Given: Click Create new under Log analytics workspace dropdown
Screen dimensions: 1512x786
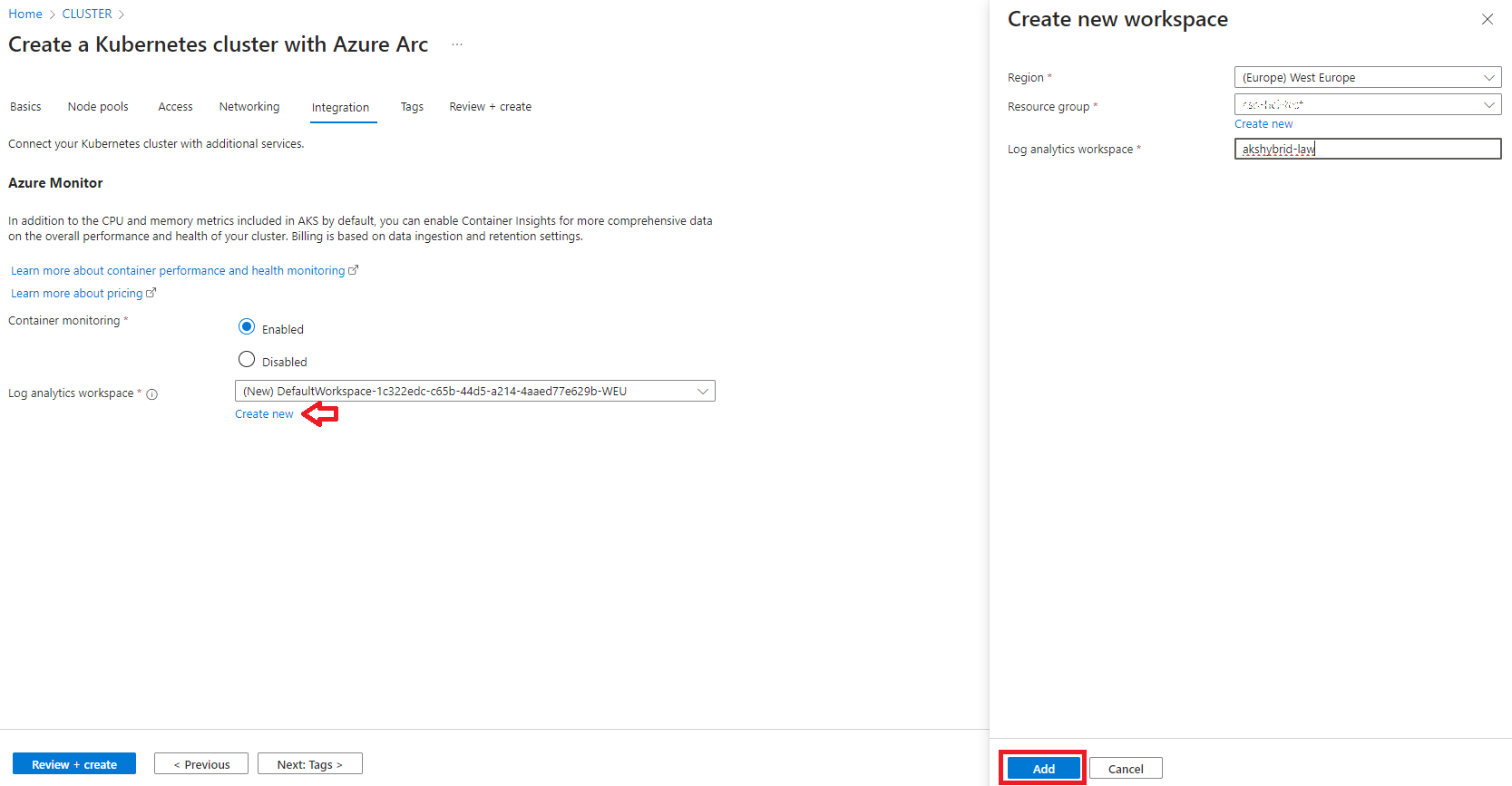Looking at the screenshot, I should (x=264, y=414).
